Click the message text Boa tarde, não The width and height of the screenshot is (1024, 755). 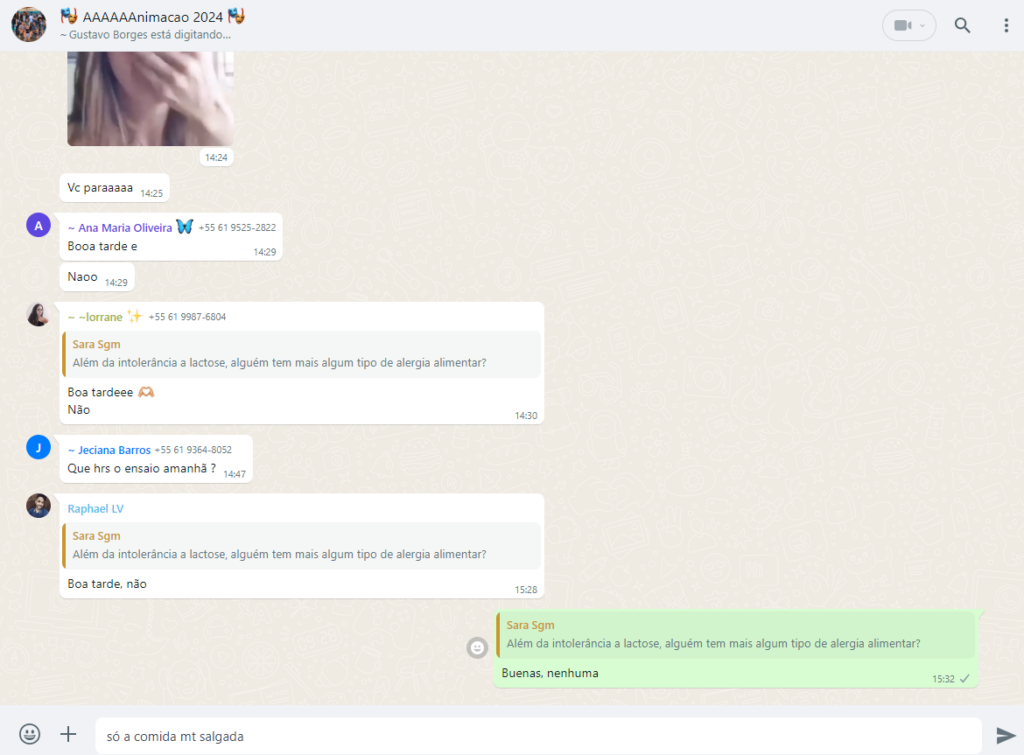tap(107, 584)
